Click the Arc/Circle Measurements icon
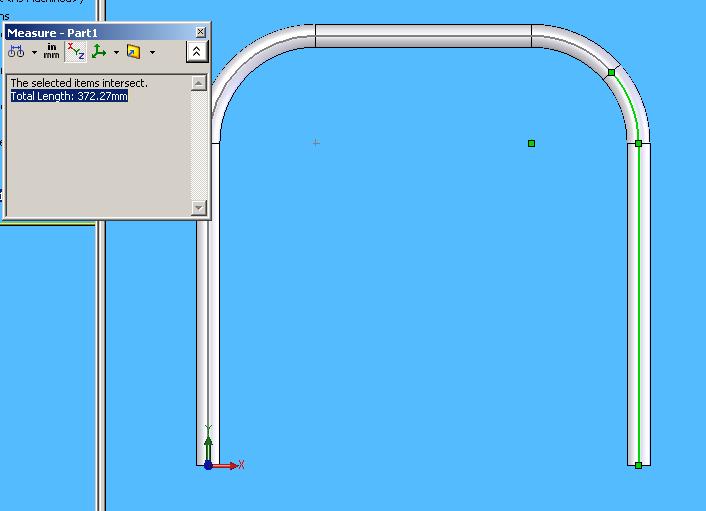Image resolution: width=706 pixels, height=511 pixels. click(x=16, y=51)
